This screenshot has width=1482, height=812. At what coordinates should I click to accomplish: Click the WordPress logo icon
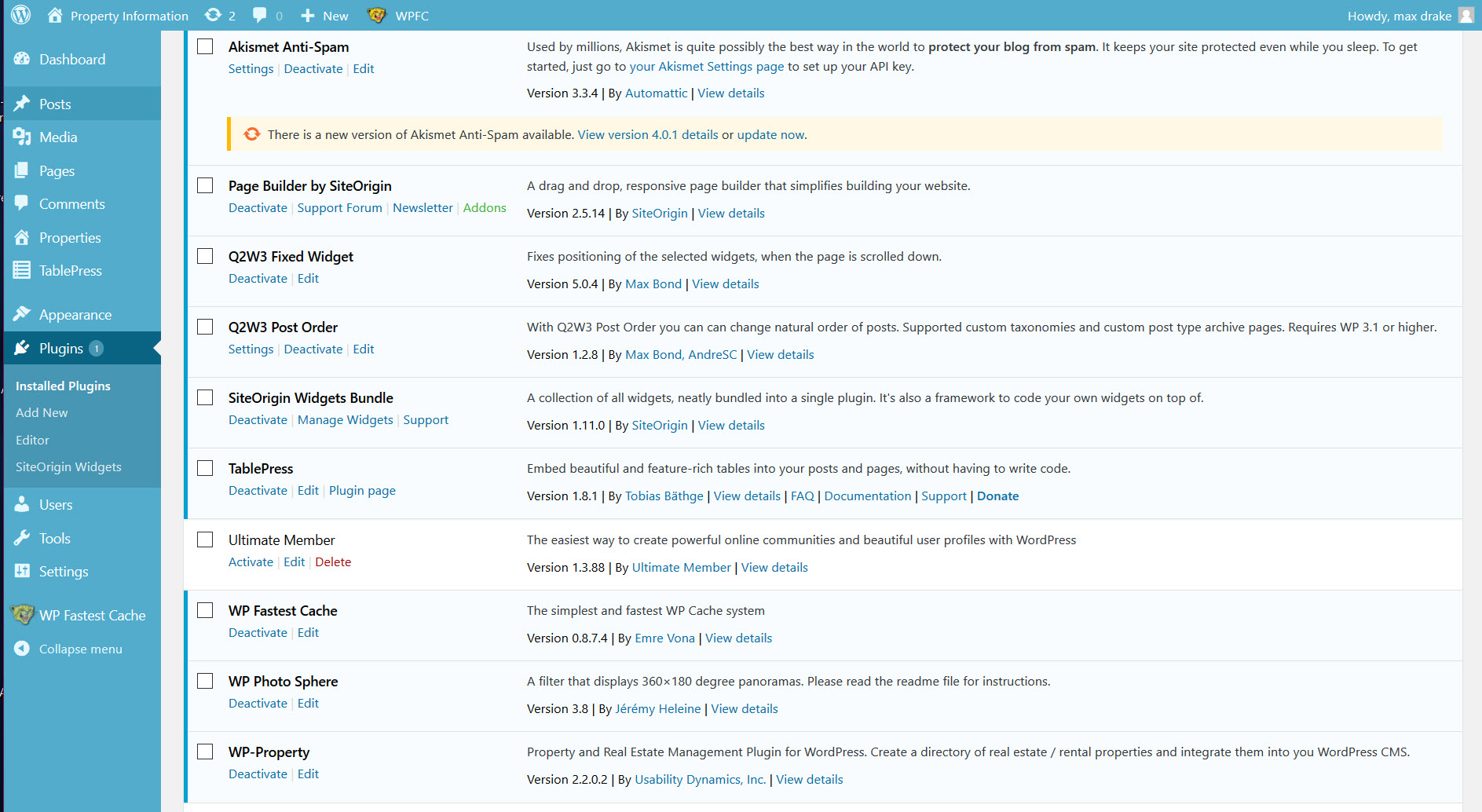coord(21,15)
